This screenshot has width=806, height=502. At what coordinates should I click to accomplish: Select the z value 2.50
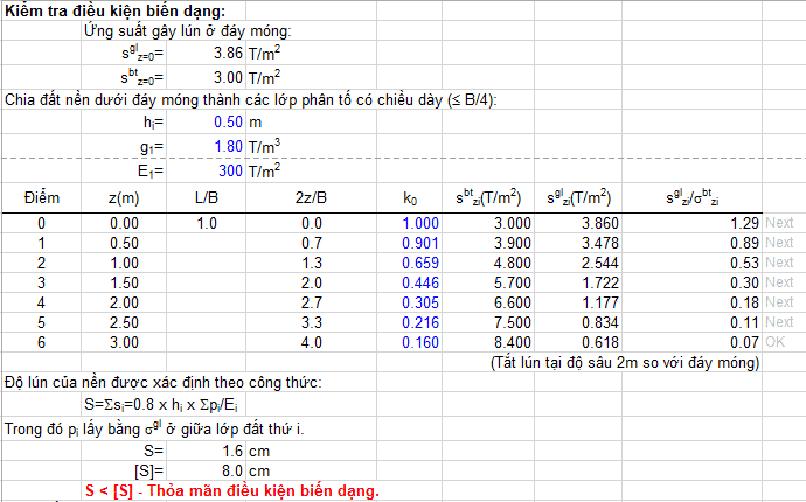(124, 323)
